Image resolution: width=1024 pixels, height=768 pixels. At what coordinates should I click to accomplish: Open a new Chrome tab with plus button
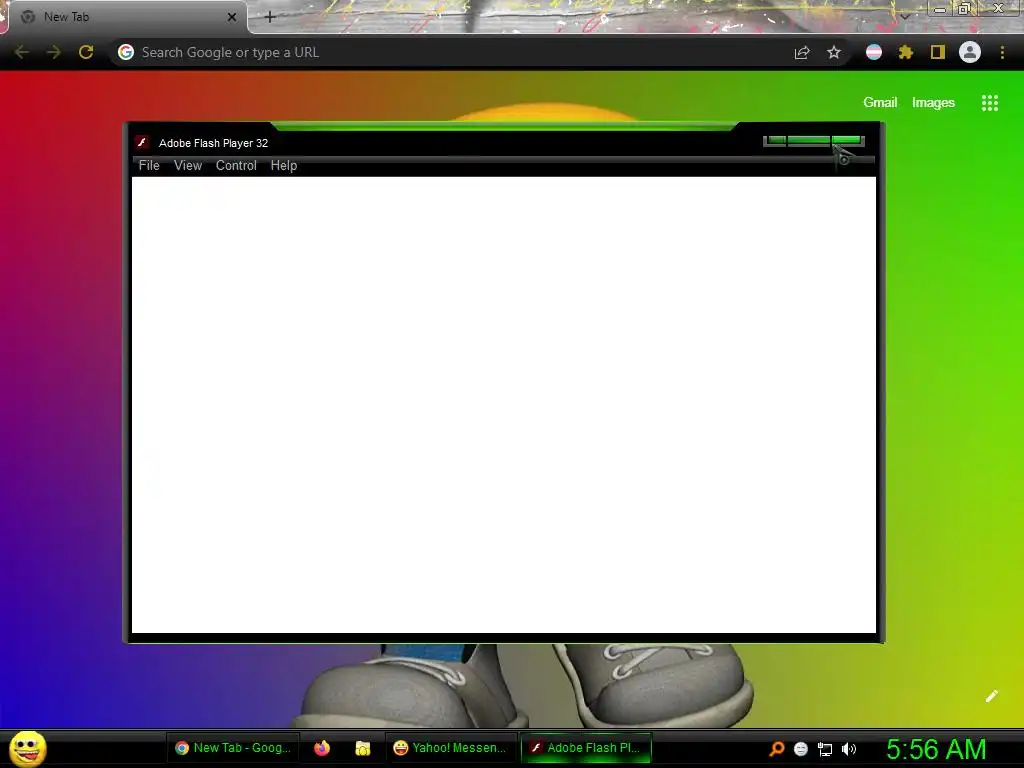click(x=270, y=17)
